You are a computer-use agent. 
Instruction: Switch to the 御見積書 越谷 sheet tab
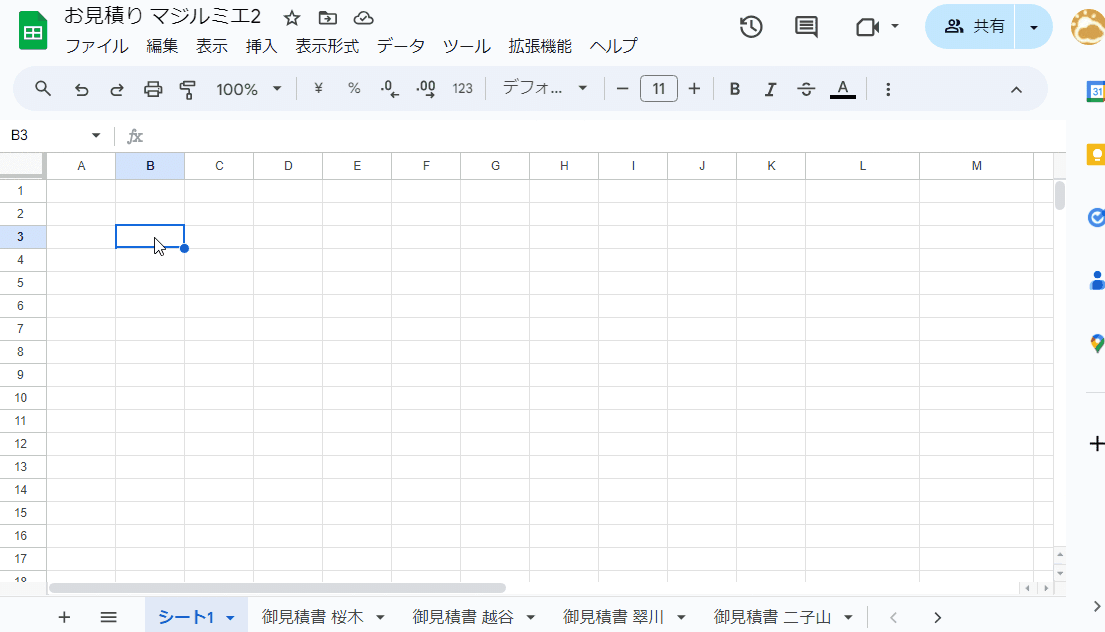(x=463, y=617)
